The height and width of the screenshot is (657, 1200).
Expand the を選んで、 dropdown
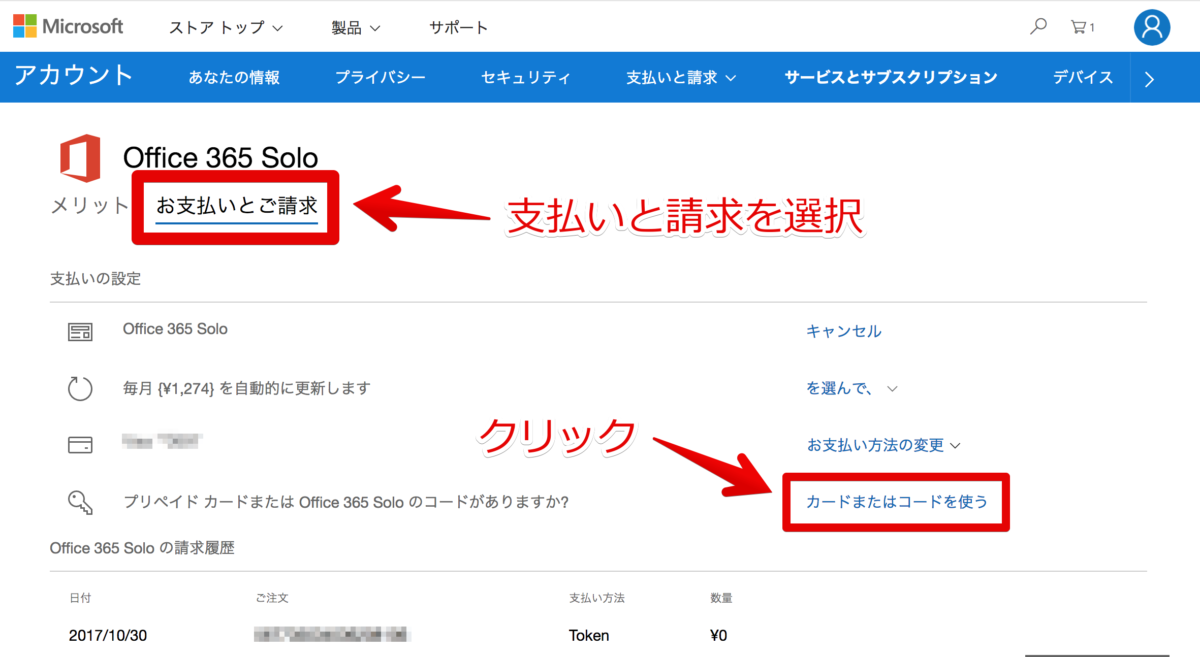tap(852, 388)
